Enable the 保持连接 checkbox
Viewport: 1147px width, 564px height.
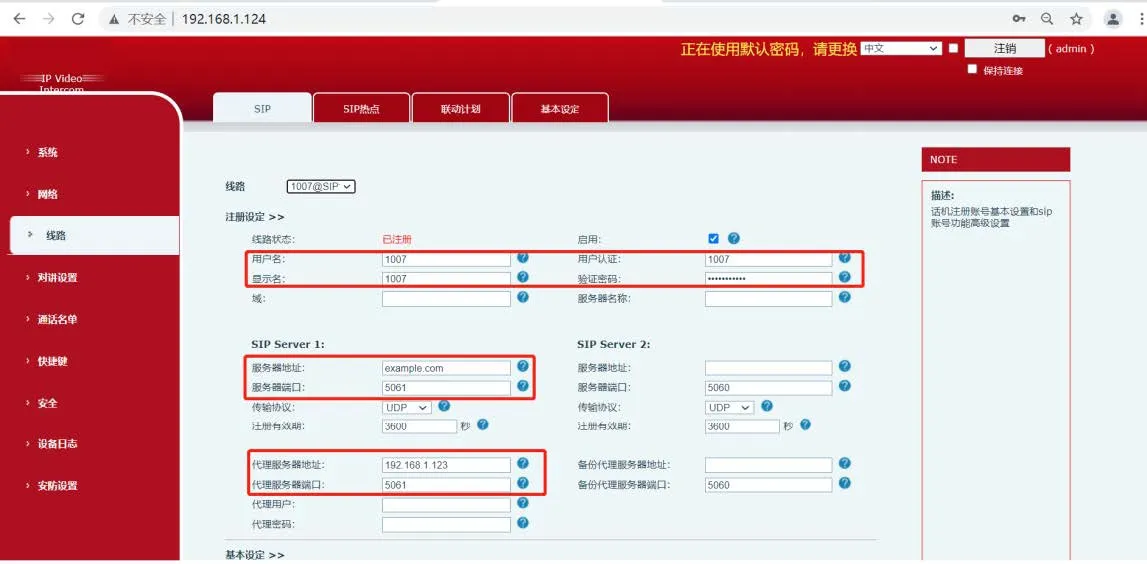click(x=972, y=70)
